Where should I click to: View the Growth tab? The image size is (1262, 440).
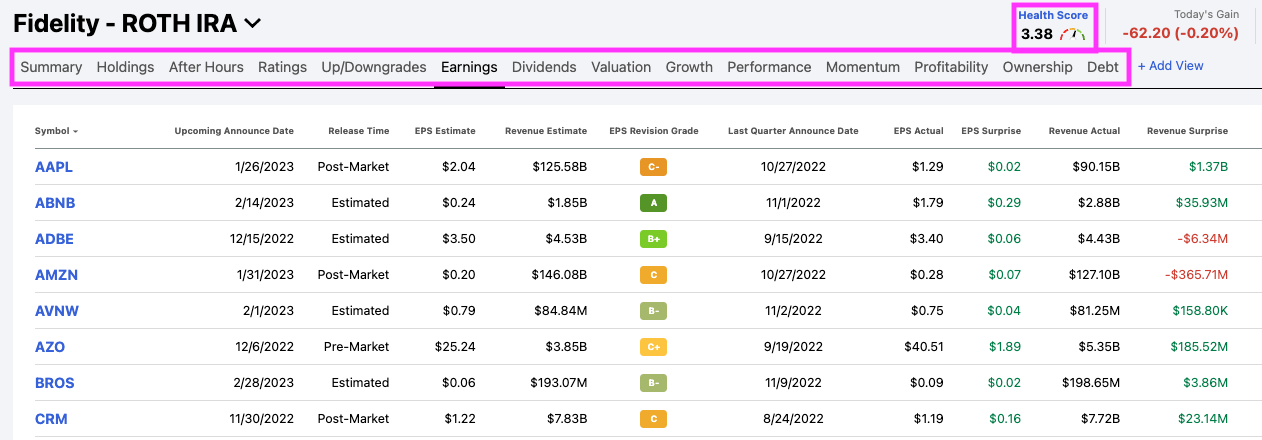[x=689, y=67]
